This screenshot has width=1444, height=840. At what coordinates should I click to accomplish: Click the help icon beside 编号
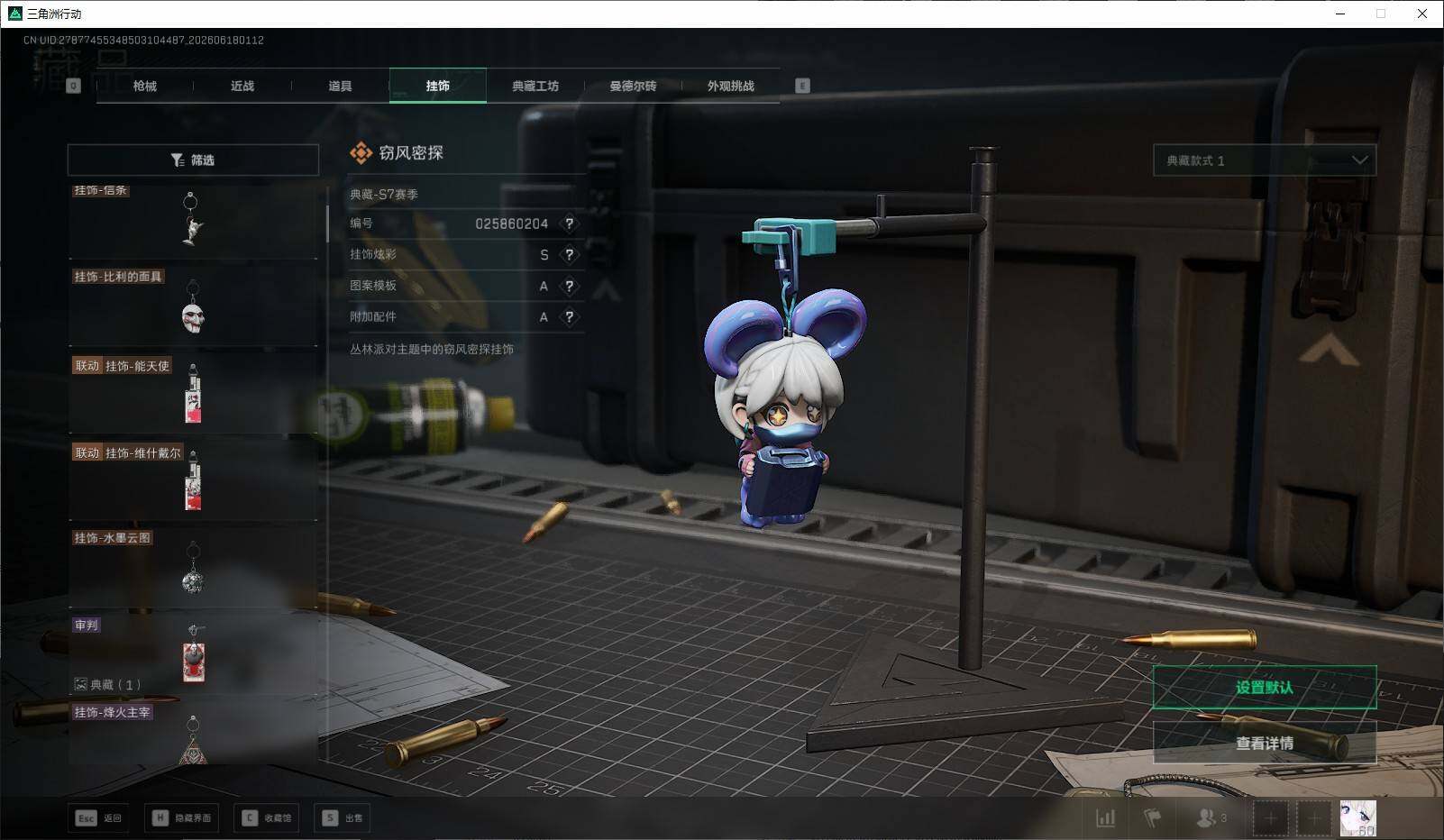[x=569, y=224]
